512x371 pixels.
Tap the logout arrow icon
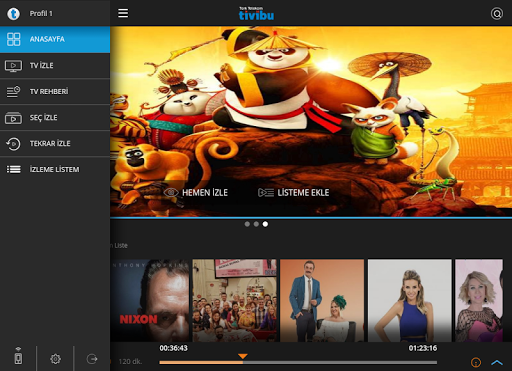pyautogui.click(x=92, y=359)
